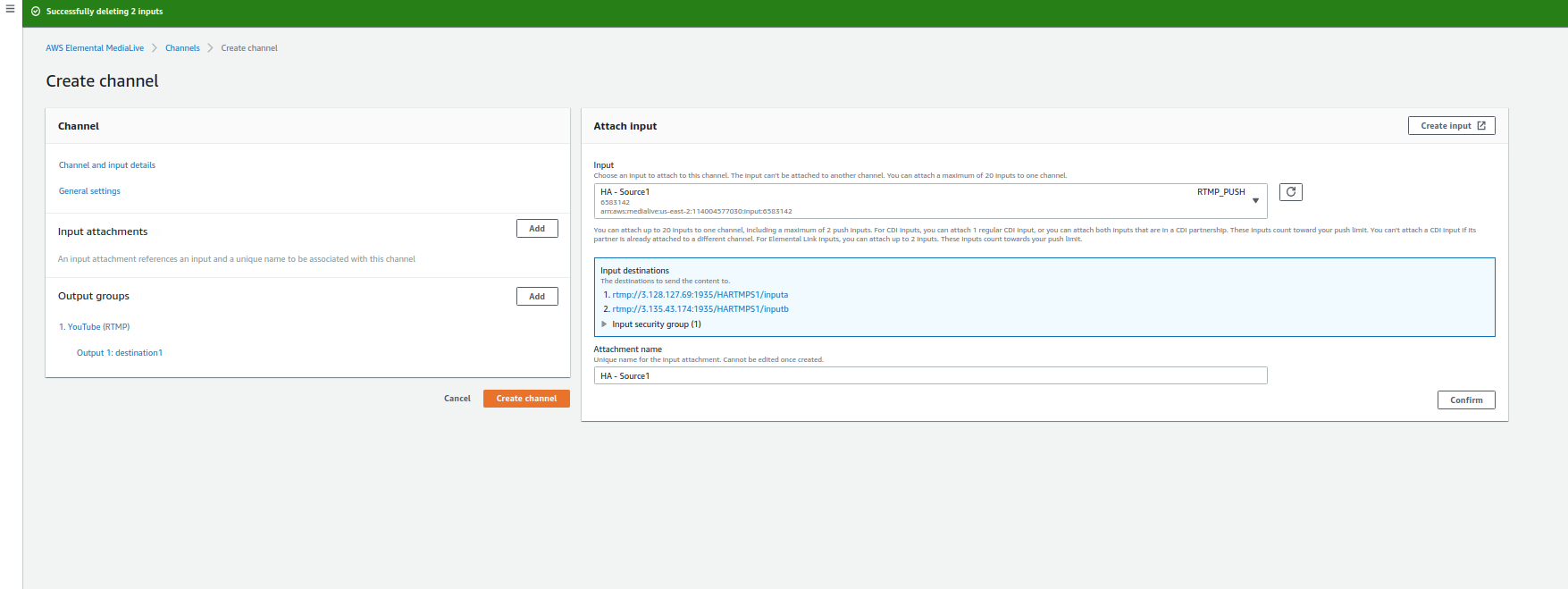The height and width of the screenshot is (589, 1568).
Task: Click the orange Create channel button
Action: click(526, 399)
